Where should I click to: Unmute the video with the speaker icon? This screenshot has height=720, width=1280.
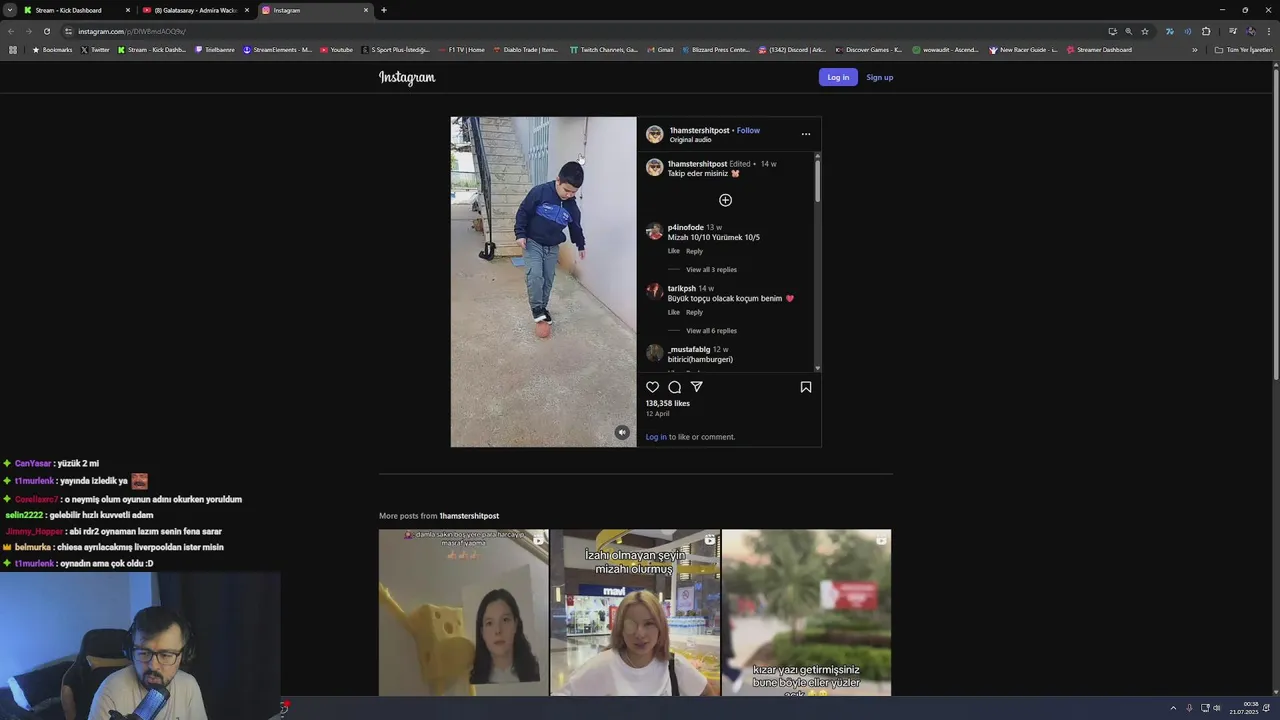pyautogui.click(x=622, y=432)
